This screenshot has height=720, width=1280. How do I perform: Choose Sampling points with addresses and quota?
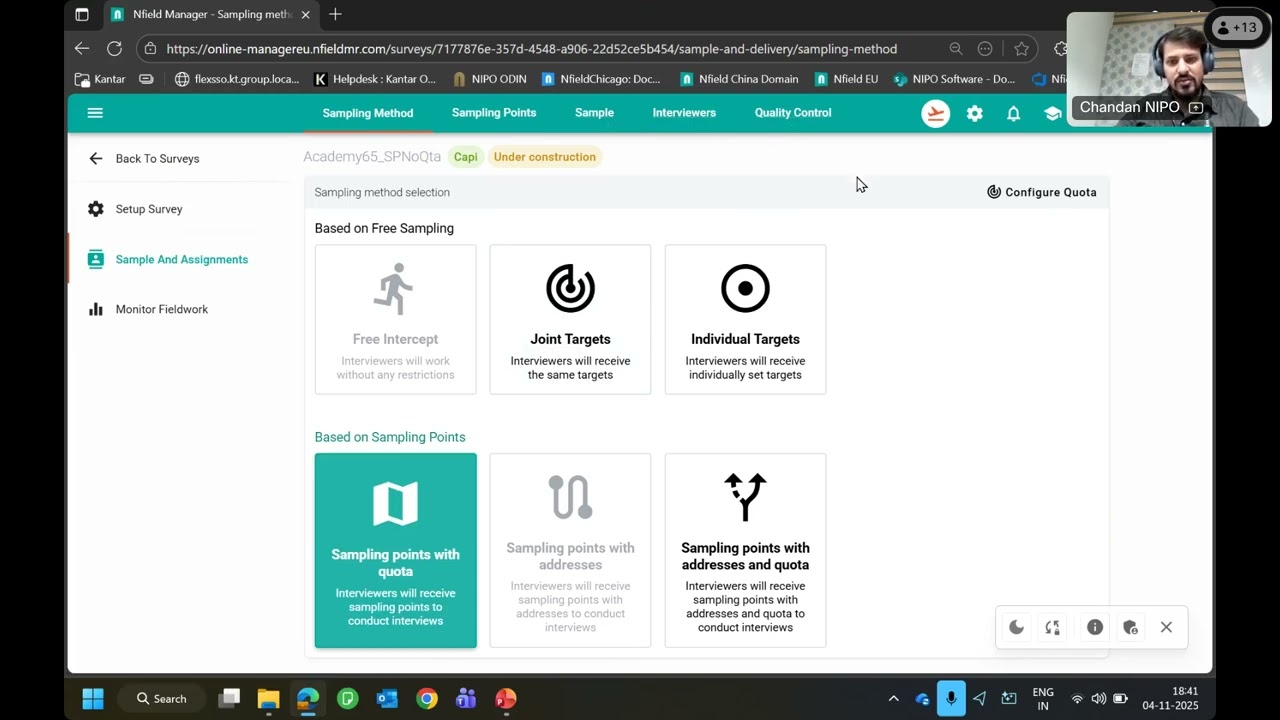pos(745,550)
